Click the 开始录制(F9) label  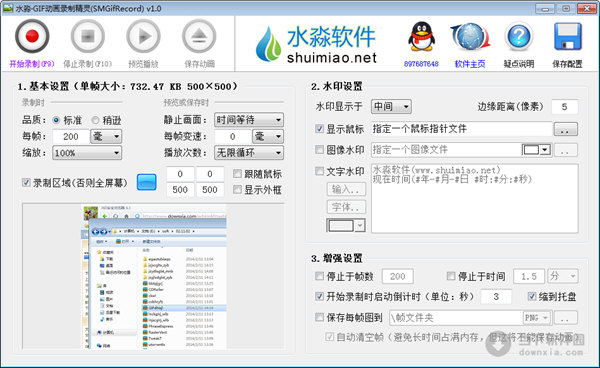tap(32, 64)
